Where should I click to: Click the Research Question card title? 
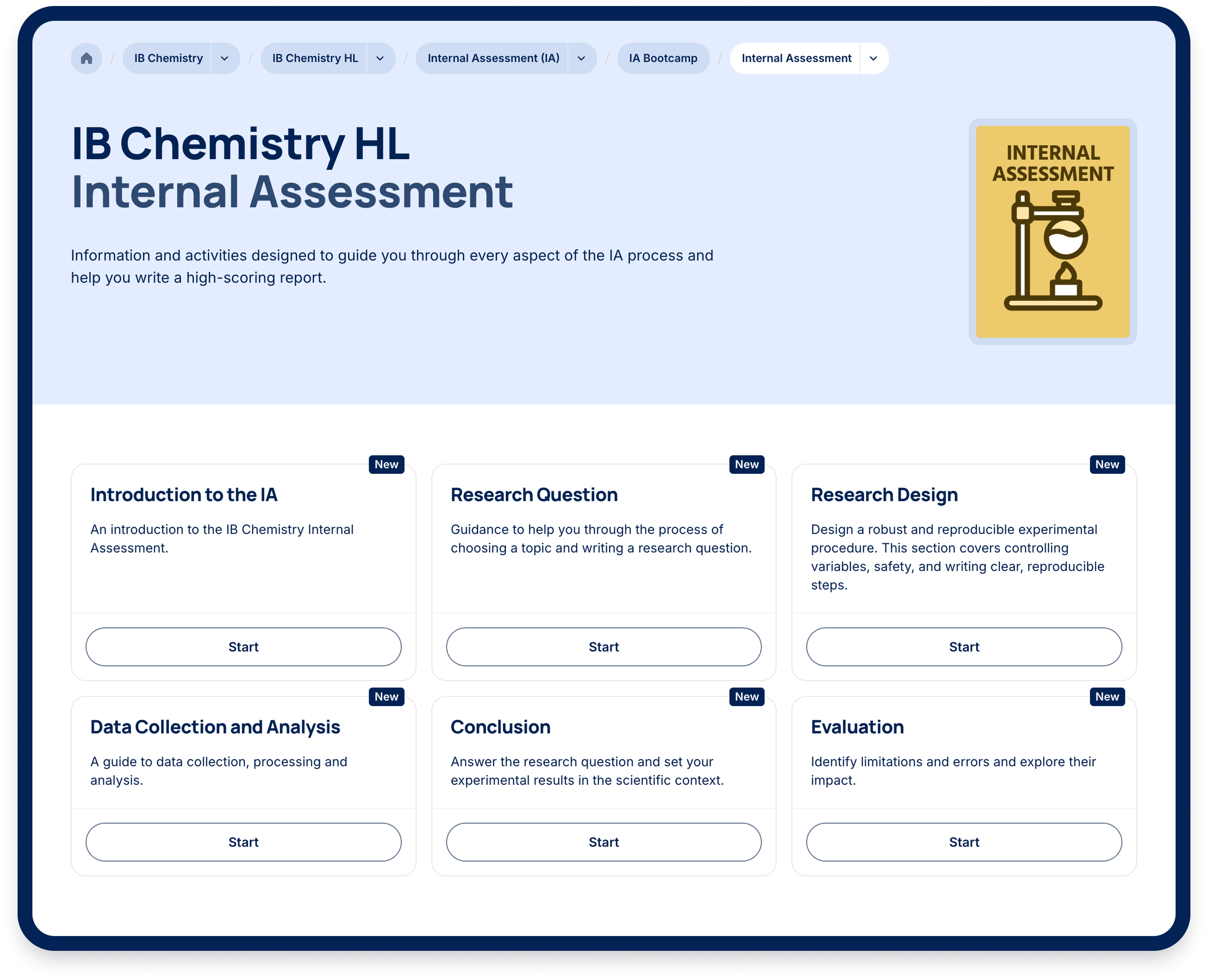coord(534,495)
